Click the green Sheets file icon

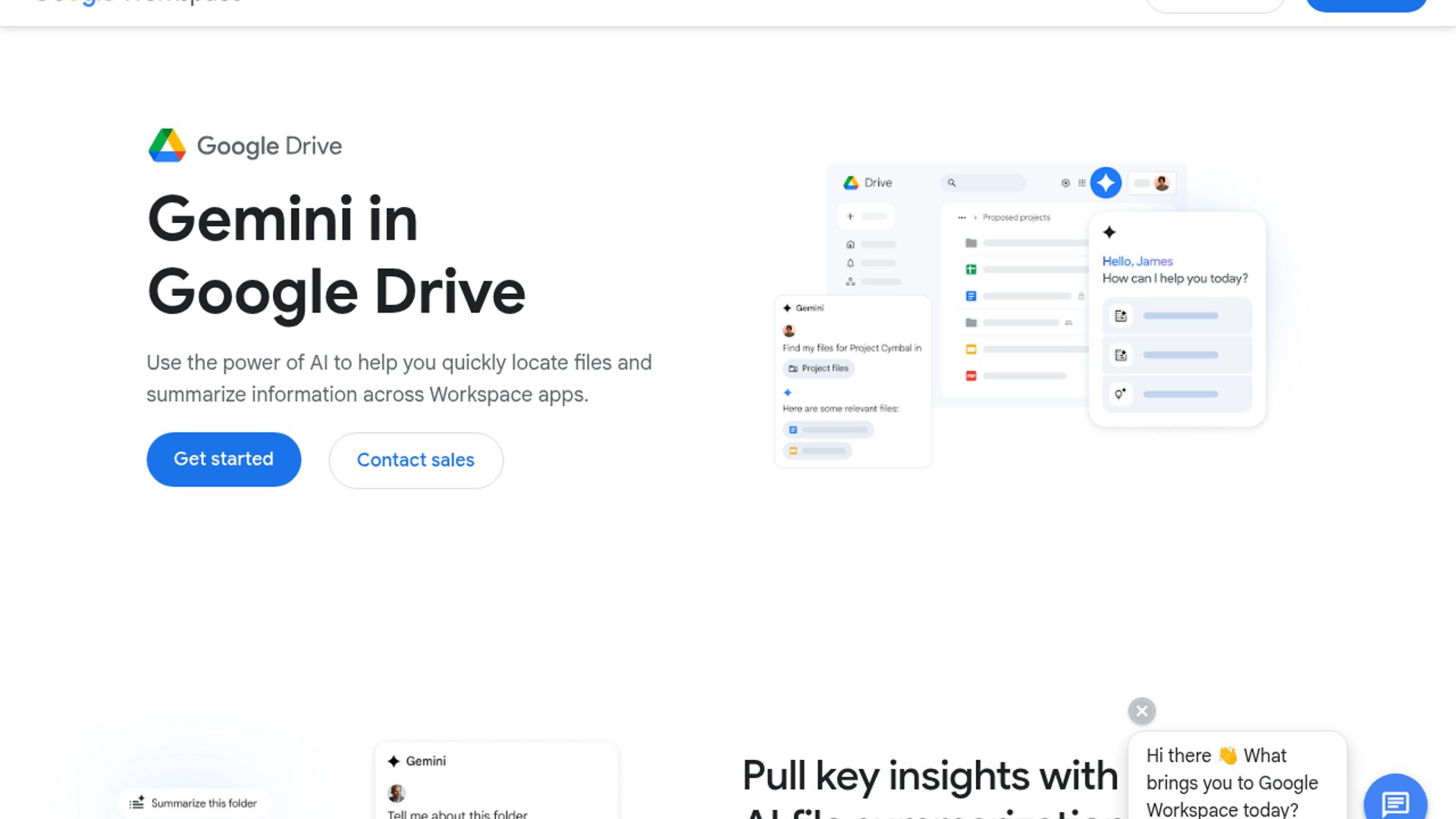[971, 269]
